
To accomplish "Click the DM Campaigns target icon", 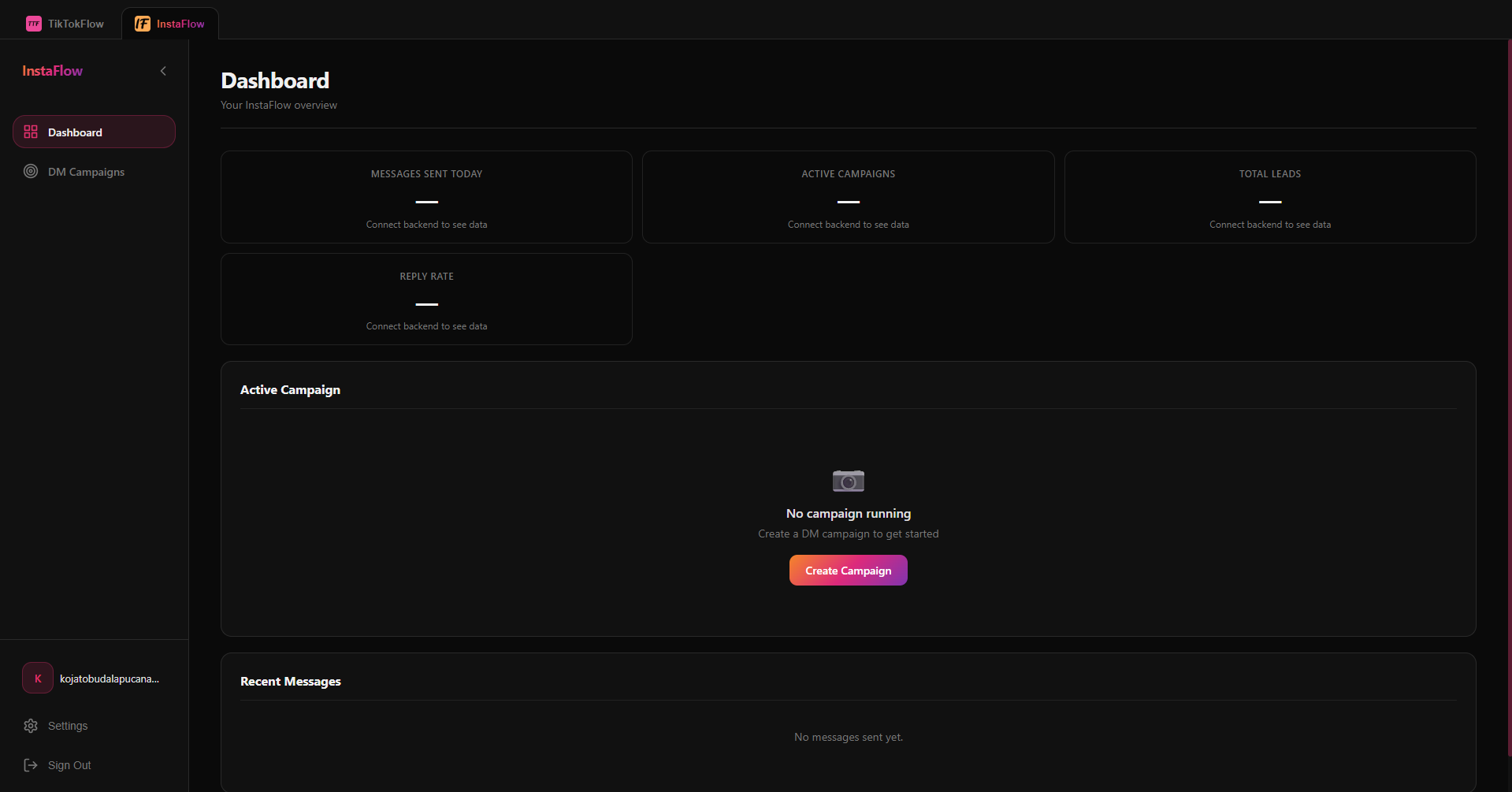I will click(x=31, y=171).
